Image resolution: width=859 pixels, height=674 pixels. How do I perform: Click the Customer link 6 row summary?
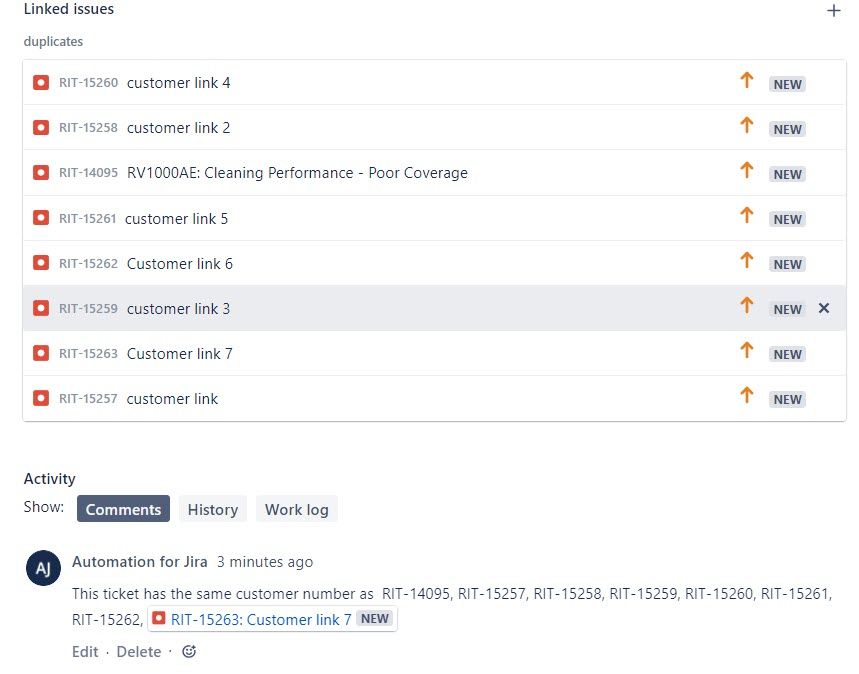click(x=180, y=263)
